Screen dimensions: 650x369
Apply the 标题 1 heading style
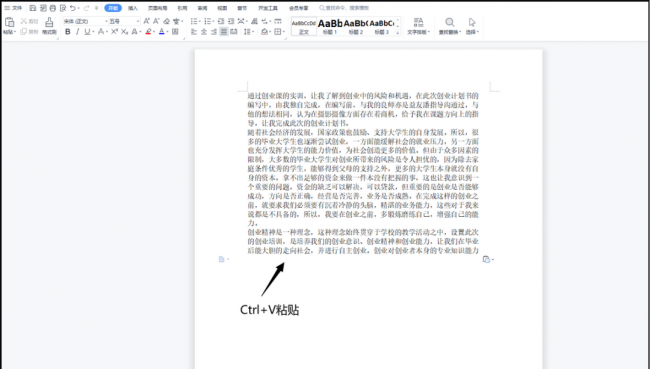[x=330, y=26]
